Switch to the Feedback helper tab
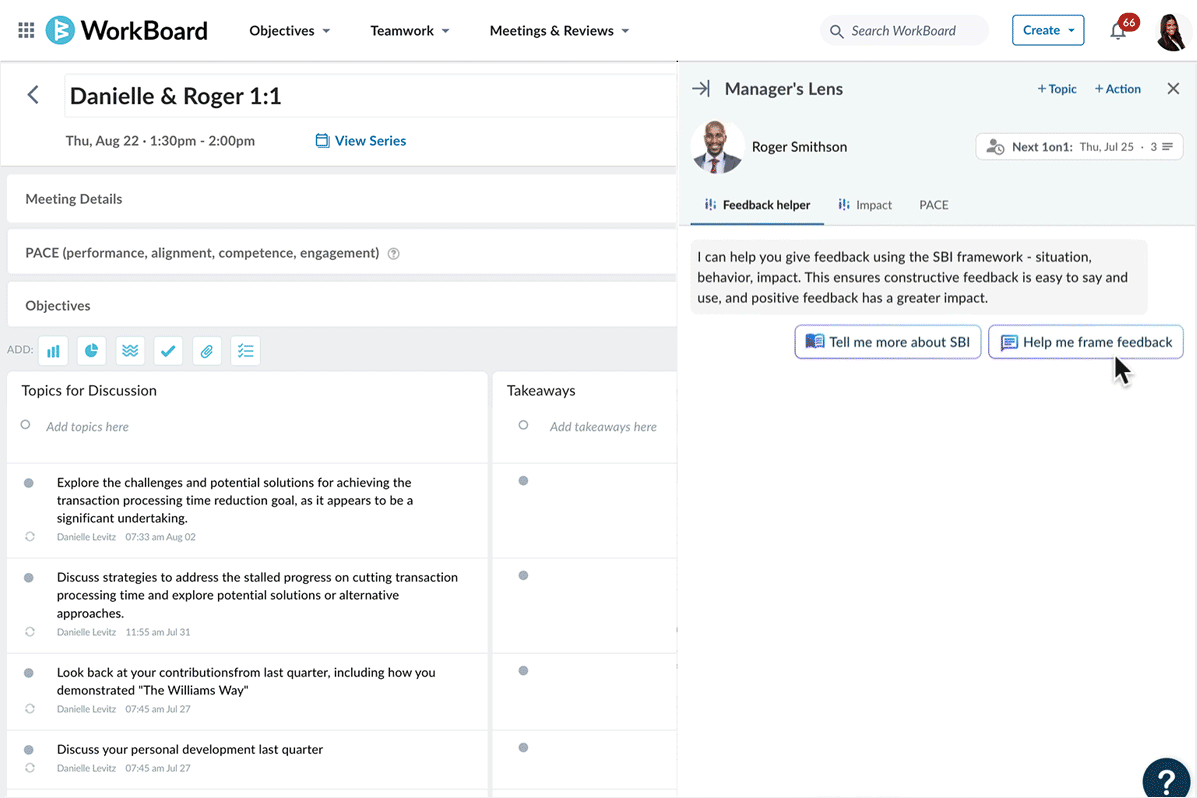The height and width of the screenshot is (798, 1197). pos(757,205)
